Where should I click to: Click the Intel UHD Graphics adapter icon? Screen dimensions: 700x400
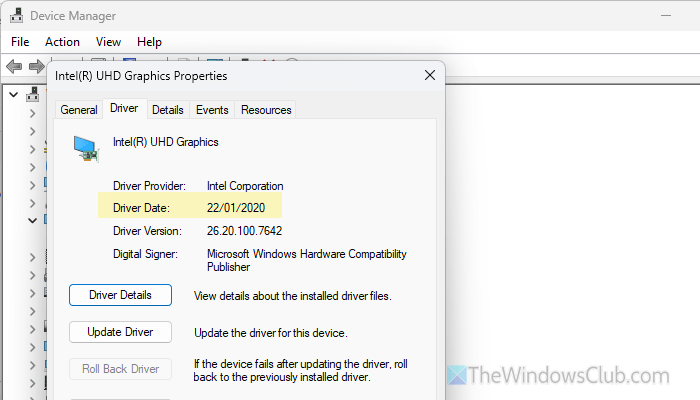coord(86,149)
